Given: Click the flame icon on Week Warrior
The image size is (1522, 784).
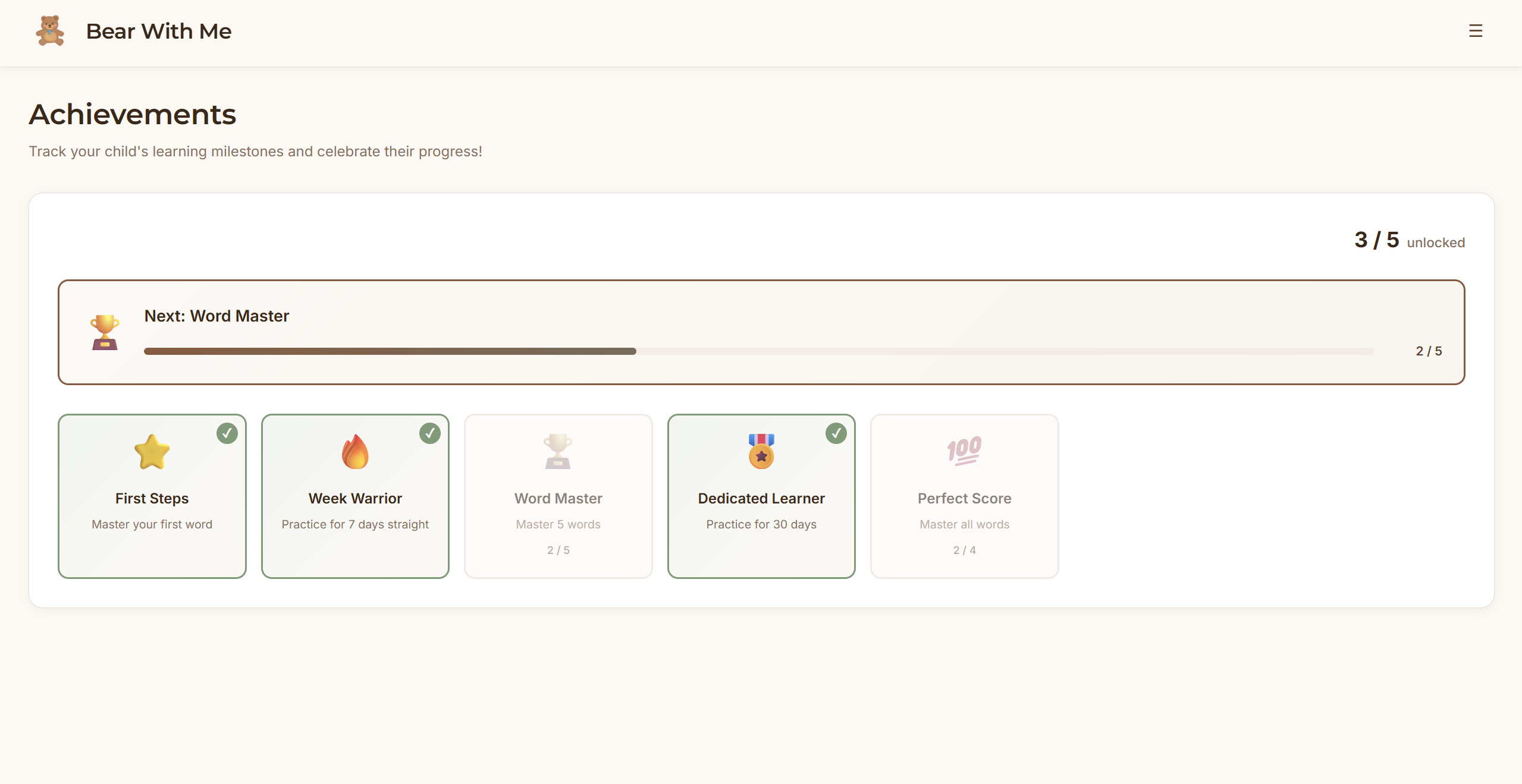Looking at the screenshot, I should pos(355,452).
